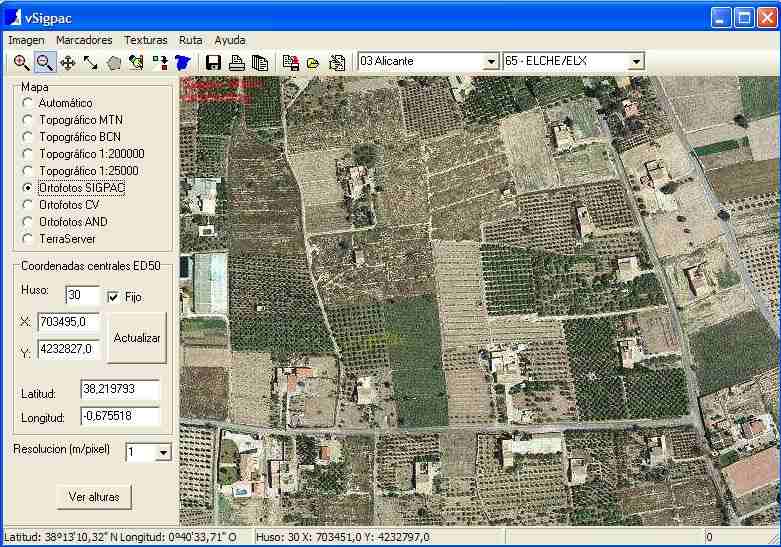Click the Latitud input field
The width and height of the screenshot is (781, 547).
click(x=120, y=389)
